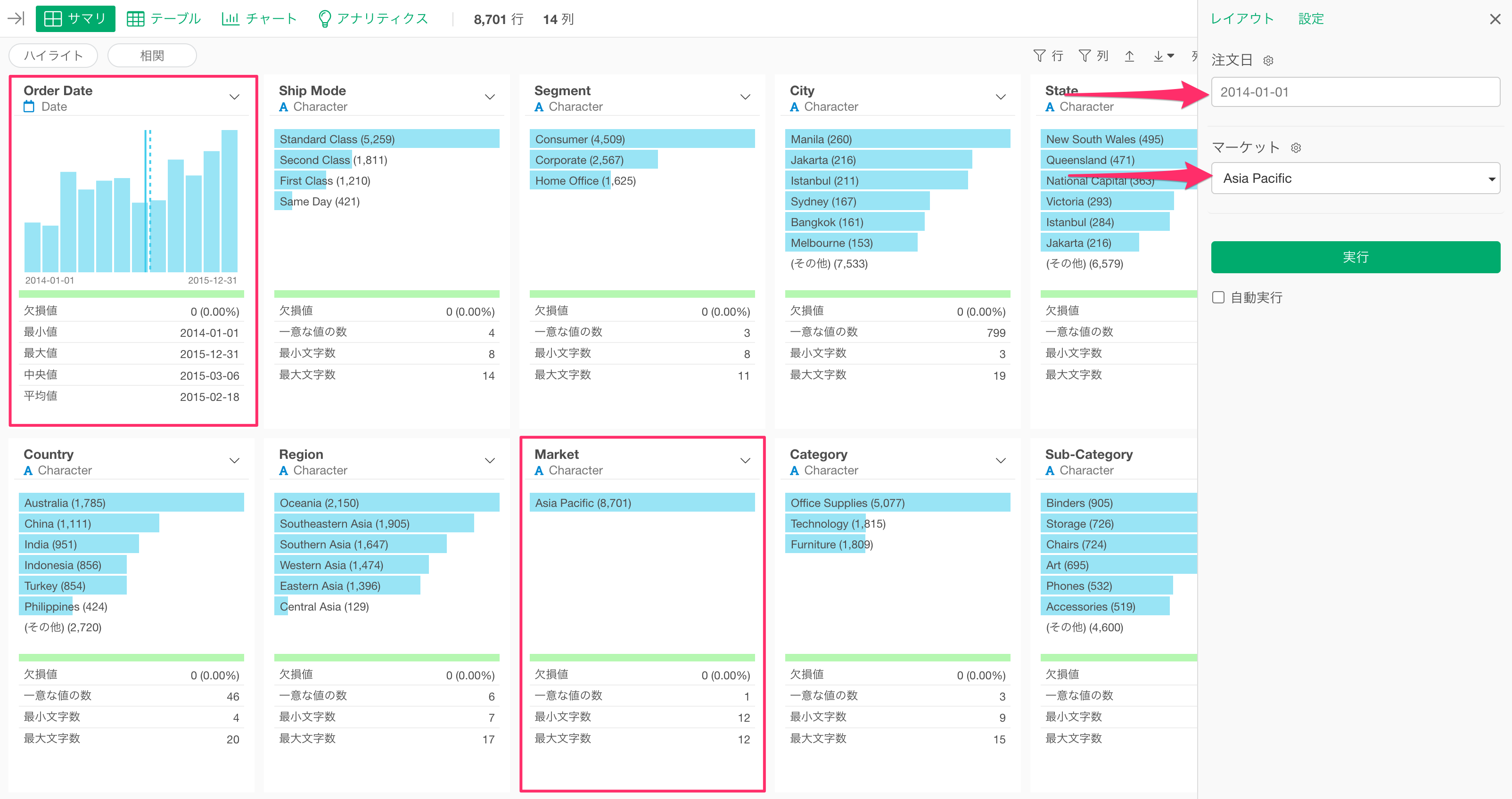Image resolution: width=1512 pixels, height=799 pixels.
Task: Click the Binders (905) bar
Action: (x=1118, y=503)
